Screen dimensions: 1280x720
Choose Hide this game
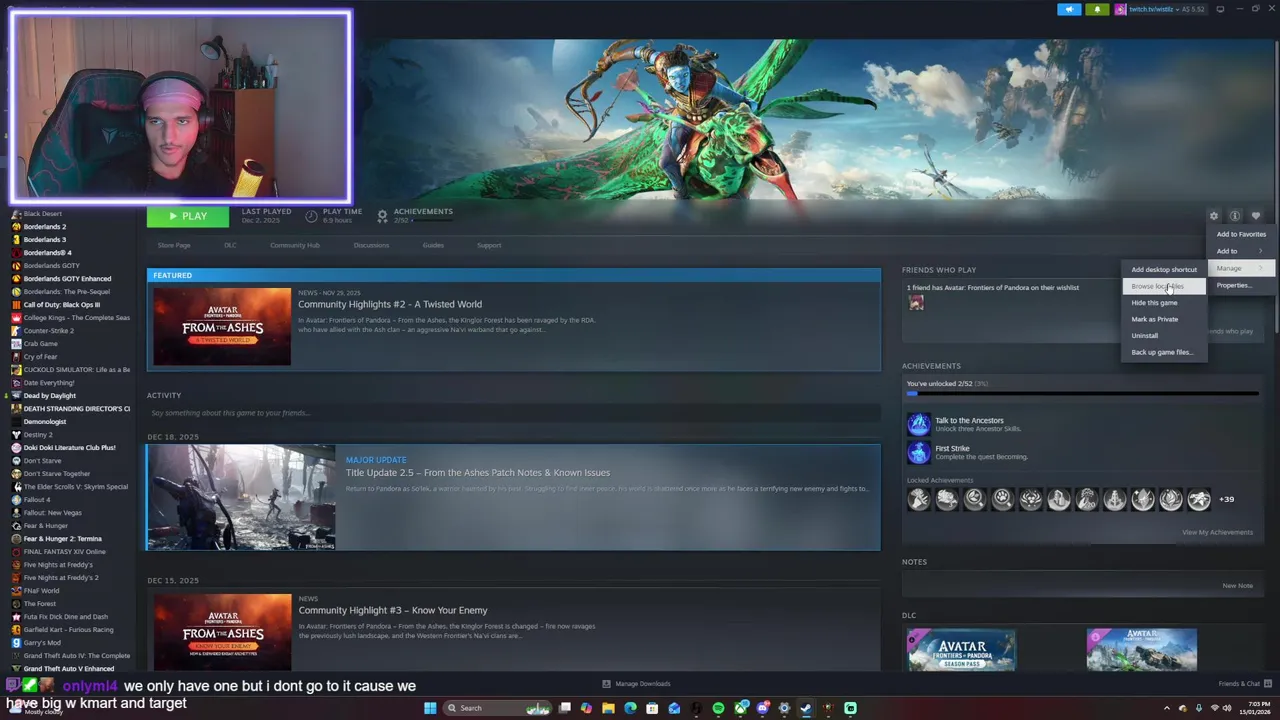tap(1164, 302)
